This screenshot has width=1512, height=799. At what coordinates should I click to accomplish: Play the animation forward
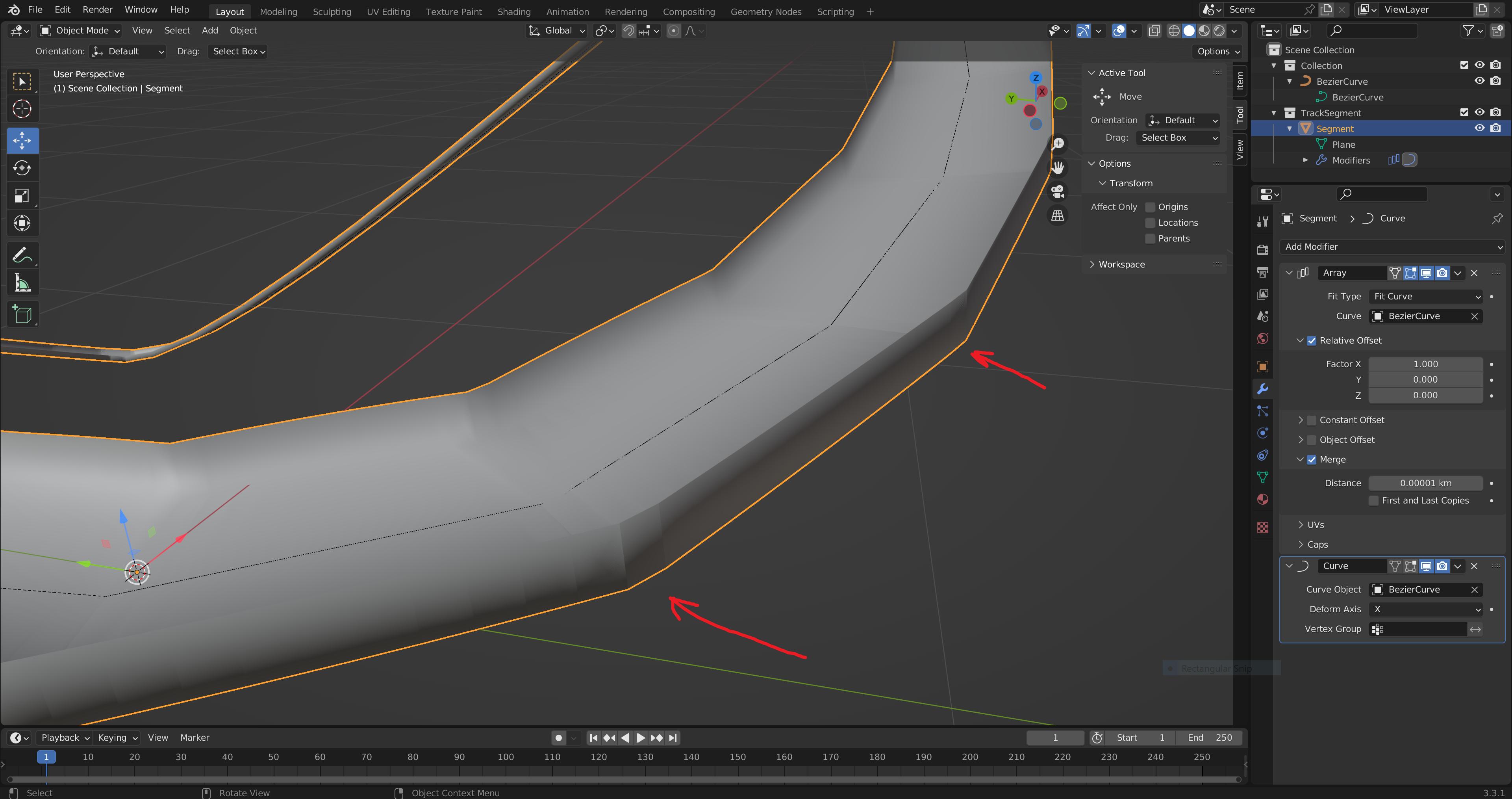tap(641, 738)
